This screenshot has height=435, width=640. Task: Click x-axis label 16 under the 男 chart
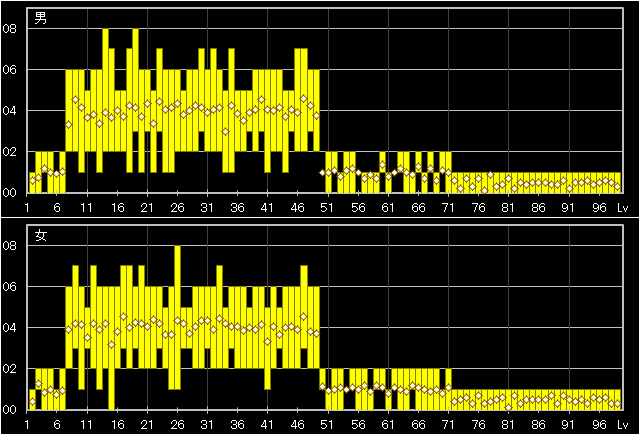click(117, 208)
